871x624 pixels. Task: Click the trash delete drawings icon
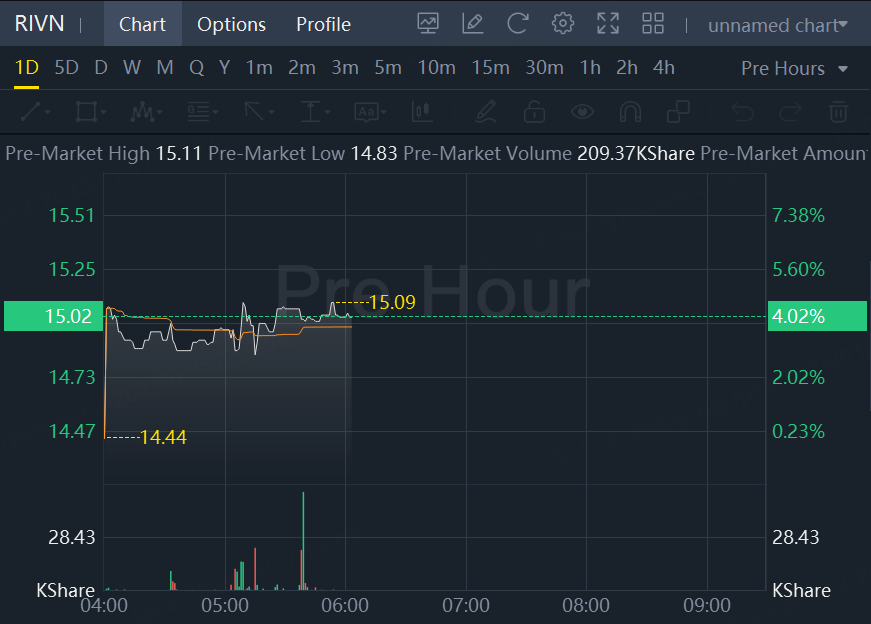click(x=838, y=112)
